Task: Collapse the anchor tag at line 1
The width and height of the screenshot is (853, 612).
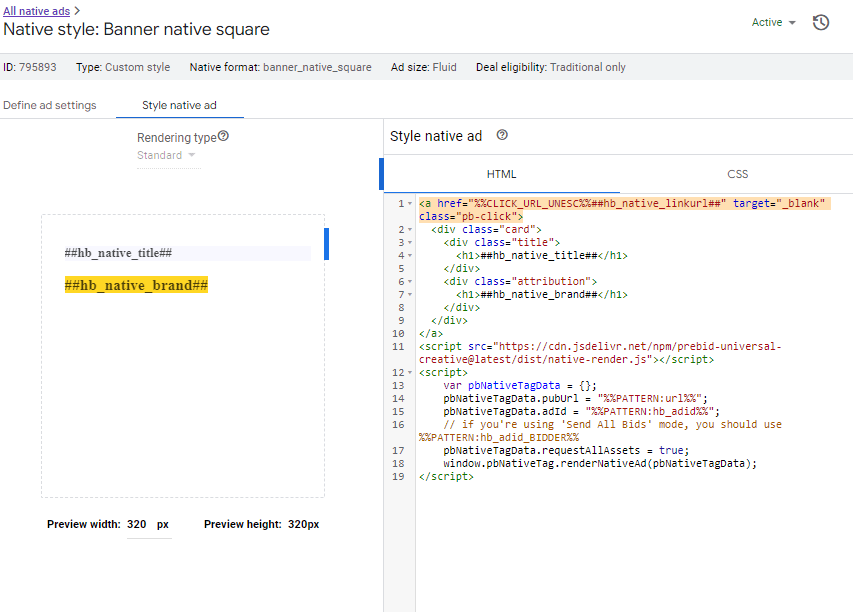Action: pyautogui.click(x=411, y=204)
